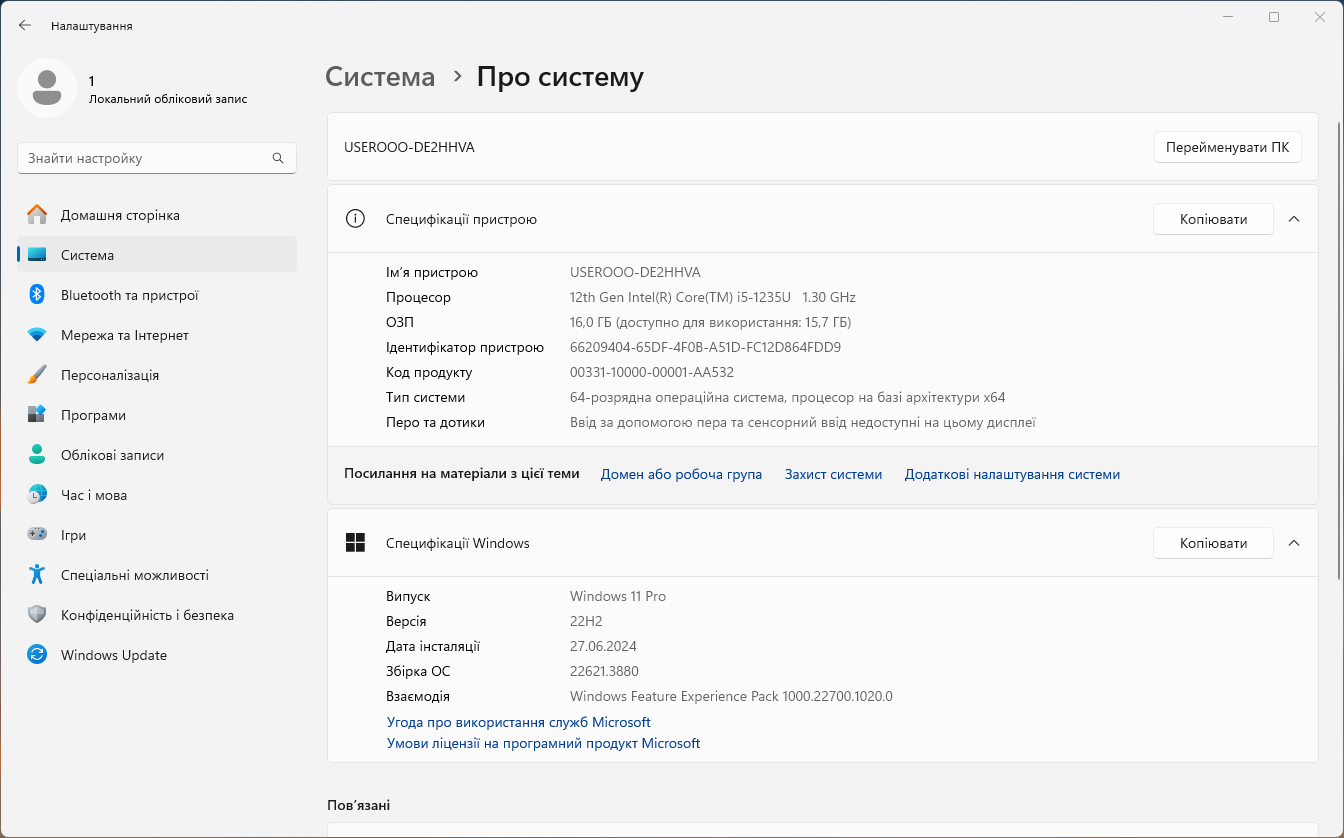
Task: Click the Перо та дотики value text
Action: (x=803, y=422)
